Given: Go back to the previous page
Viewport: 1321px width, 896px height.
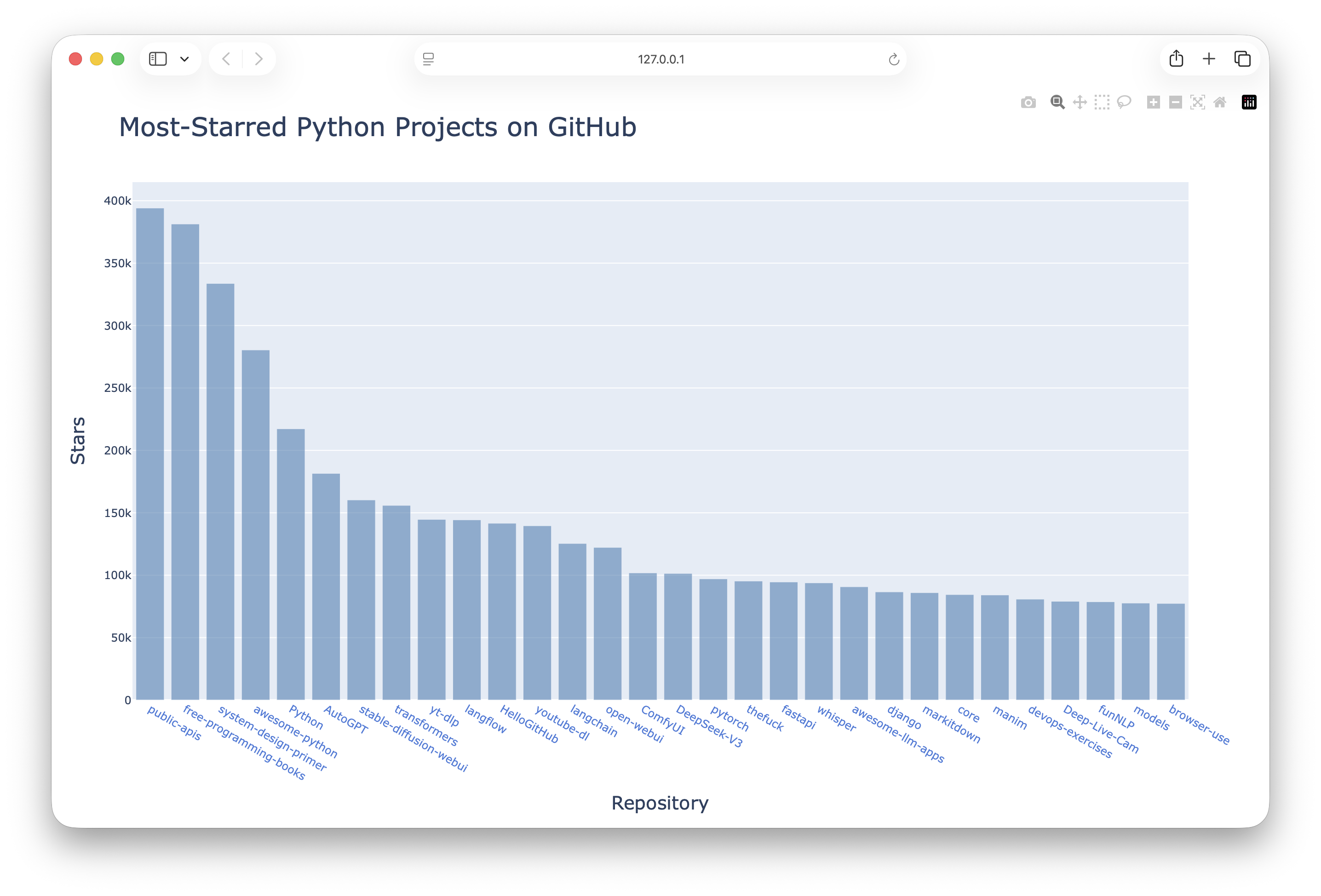Looking at the screenshot, I should click(226, 58).
